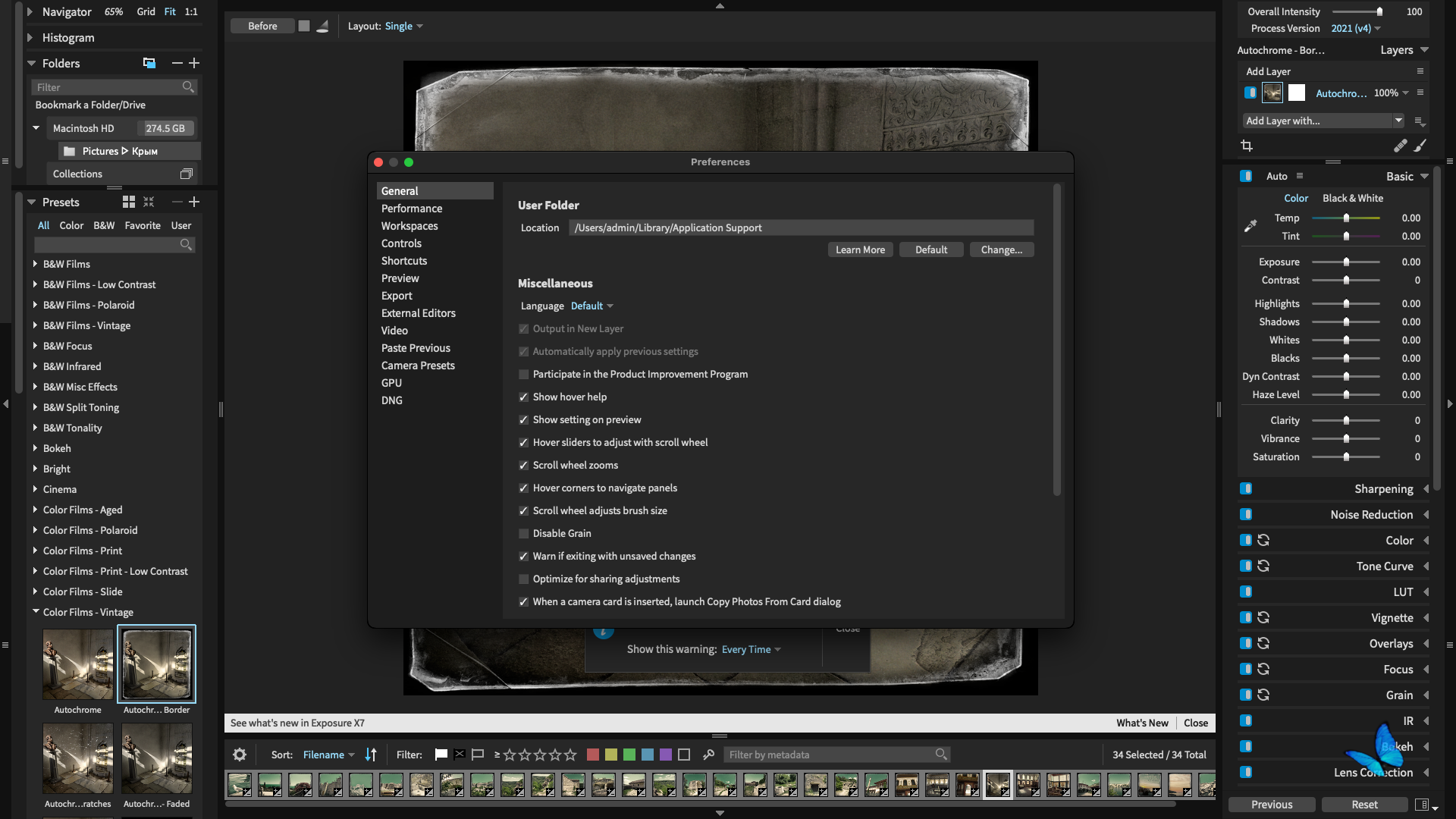Click the crop tool icon
The width and height of the screenshot is (1456, 819).
(1247, 146)
